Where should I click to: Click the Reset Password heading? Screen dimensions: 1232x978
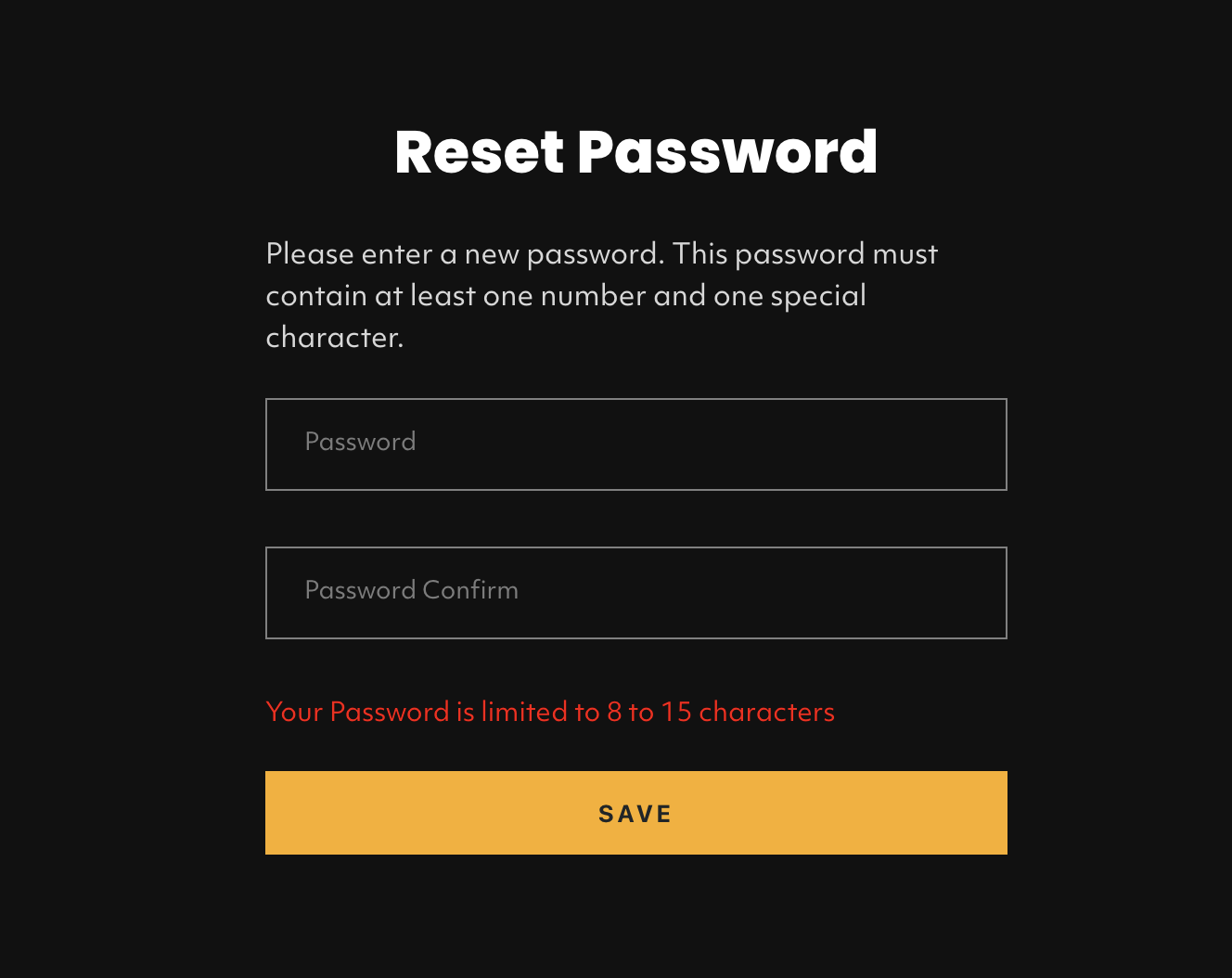(x=635, y=151)
